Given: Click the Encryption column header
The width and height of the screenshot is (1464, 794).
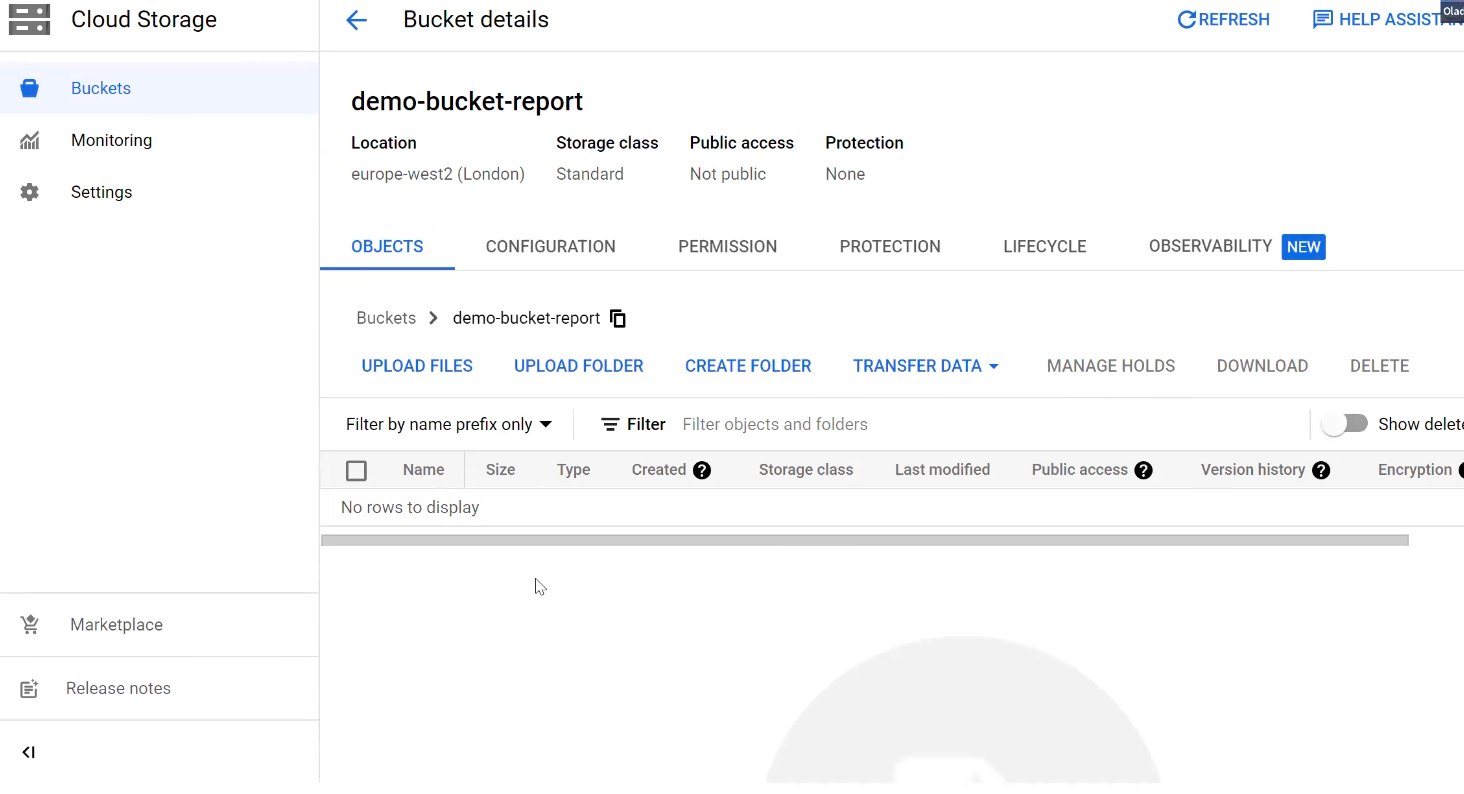Looking at the screenshot, I should [1415, 470].
